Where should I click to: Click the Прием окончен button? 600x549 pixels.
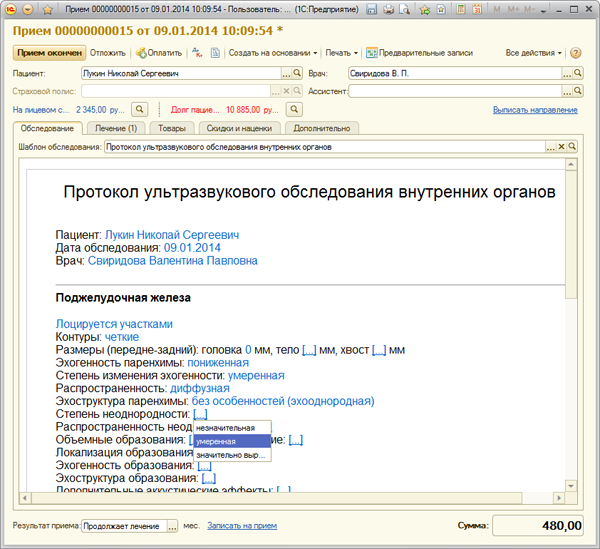[49, 53]
